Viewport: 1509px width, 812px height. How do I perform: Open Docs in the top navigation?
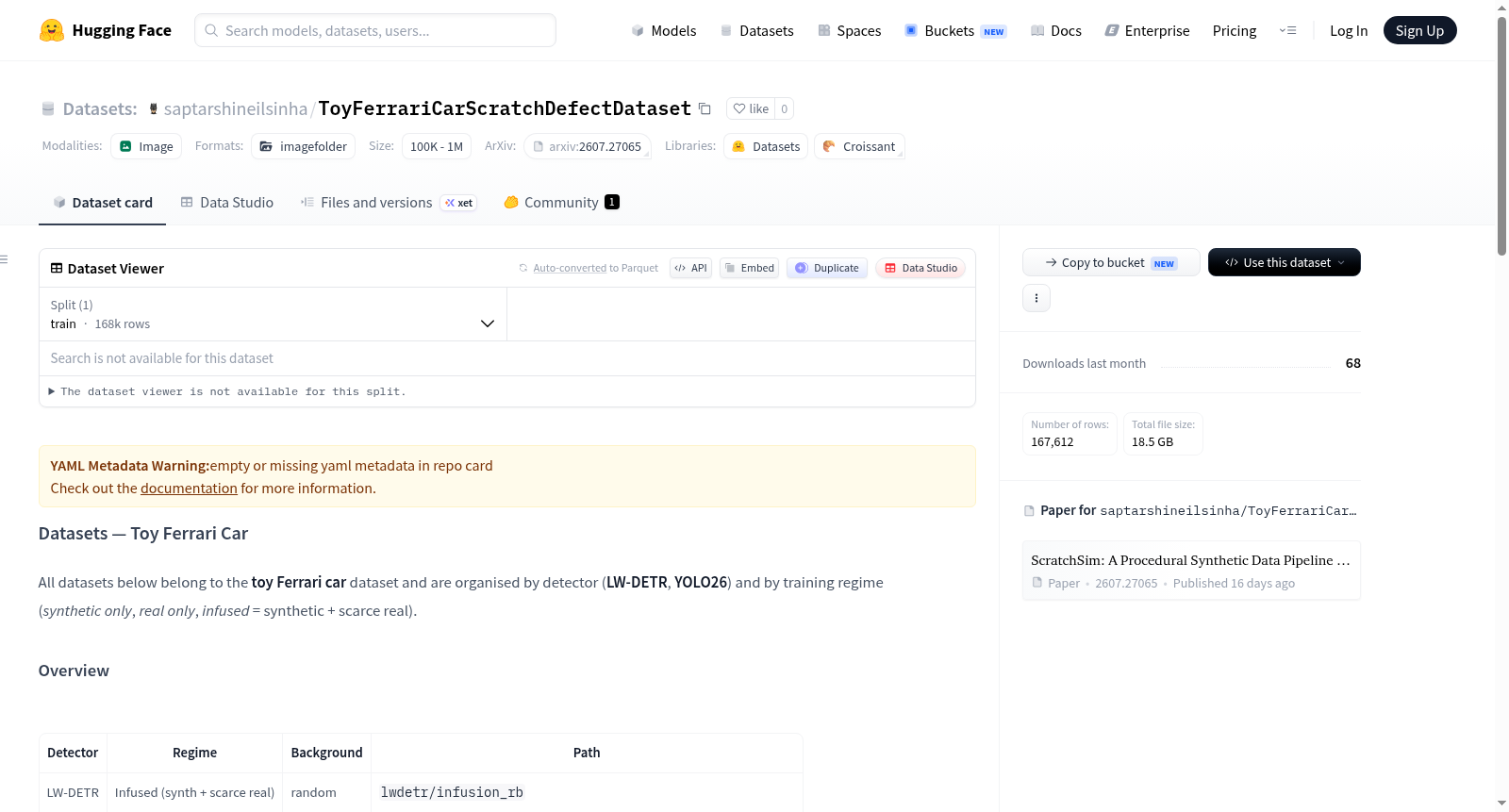coord(1056,30)
